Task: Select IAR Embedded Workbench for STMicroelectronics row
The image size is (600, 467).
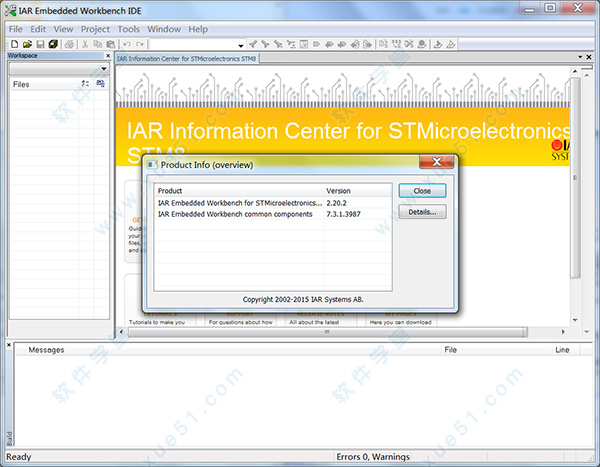Action: coord(273,203)
